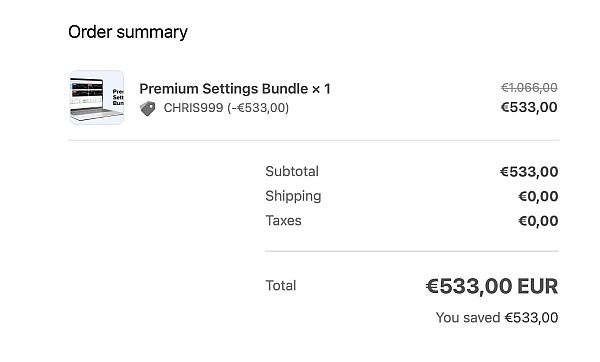Screen dimensions: 600x362
Task: Click the Subtotal label
Action: click(292, 171)
